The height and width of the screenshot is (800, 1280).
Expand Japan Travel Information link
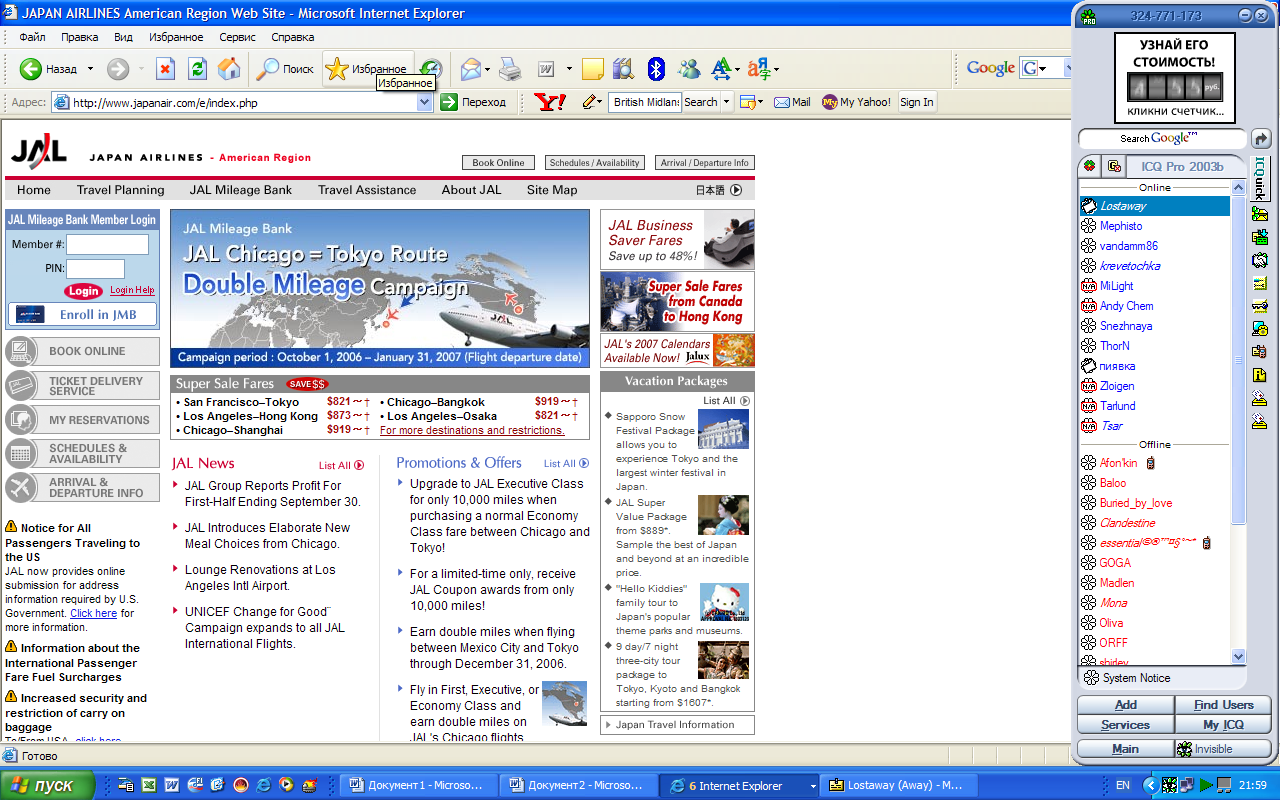677,725
